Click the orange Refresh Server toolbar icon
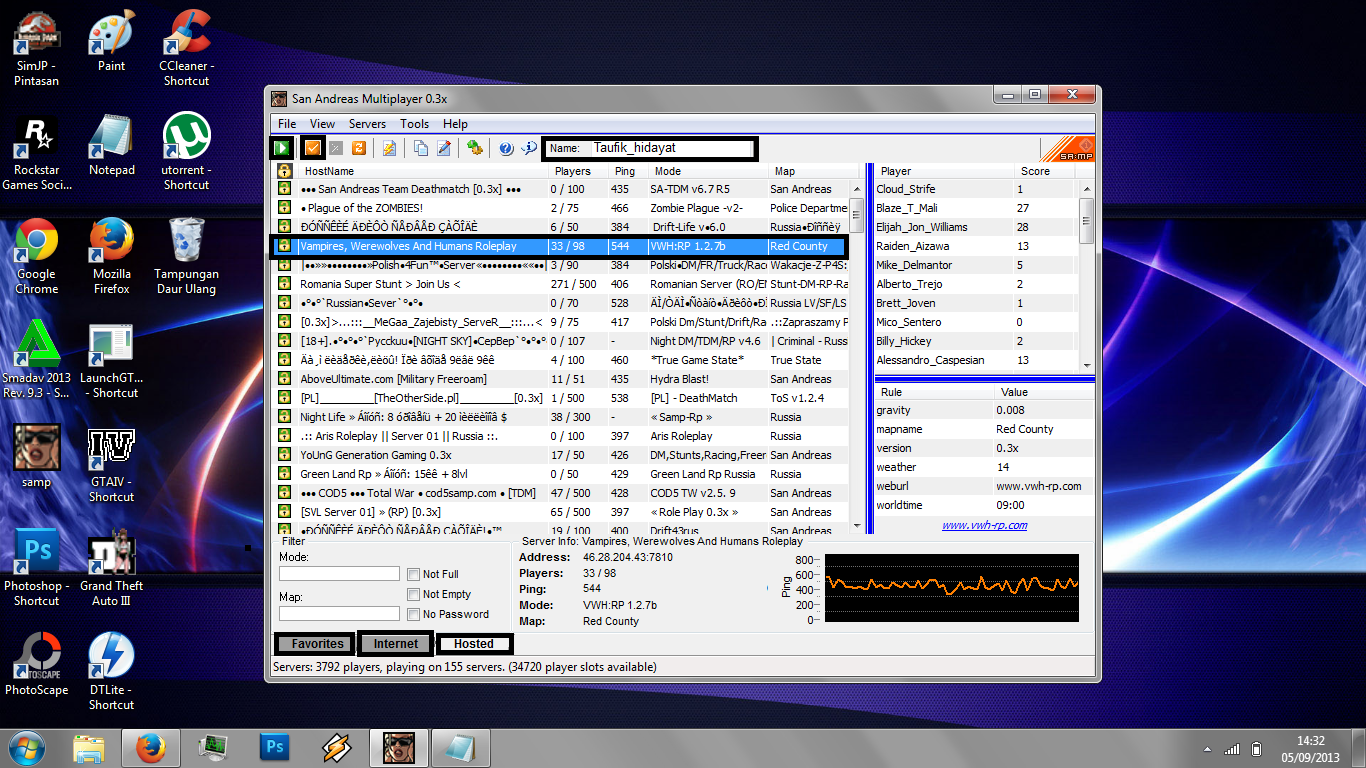Image resolution: width=1366 pixels, height=768 pixels. point(358,148)
